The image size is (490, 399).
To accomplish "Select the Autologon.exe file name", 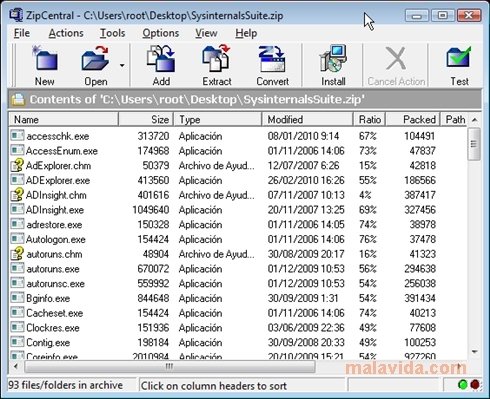I will [56, 239].
